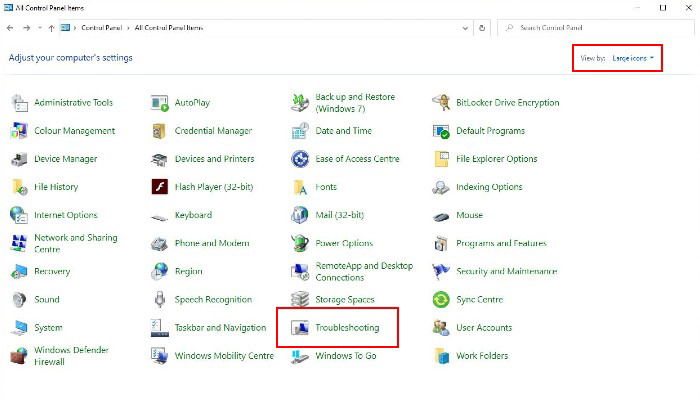This screenshot has height=400, width=700.
Task: Open the Troubleshooting icon
Action: [x=300, y=328]
